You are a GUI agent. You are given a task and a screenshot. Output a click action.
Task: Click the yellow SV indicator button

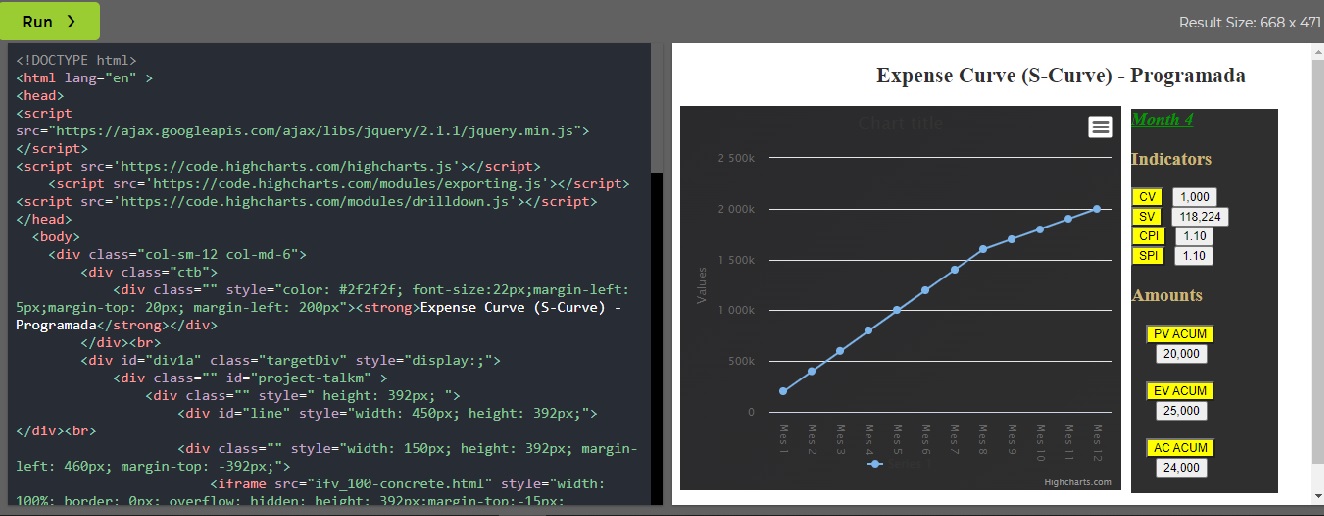coord(1147,217)
